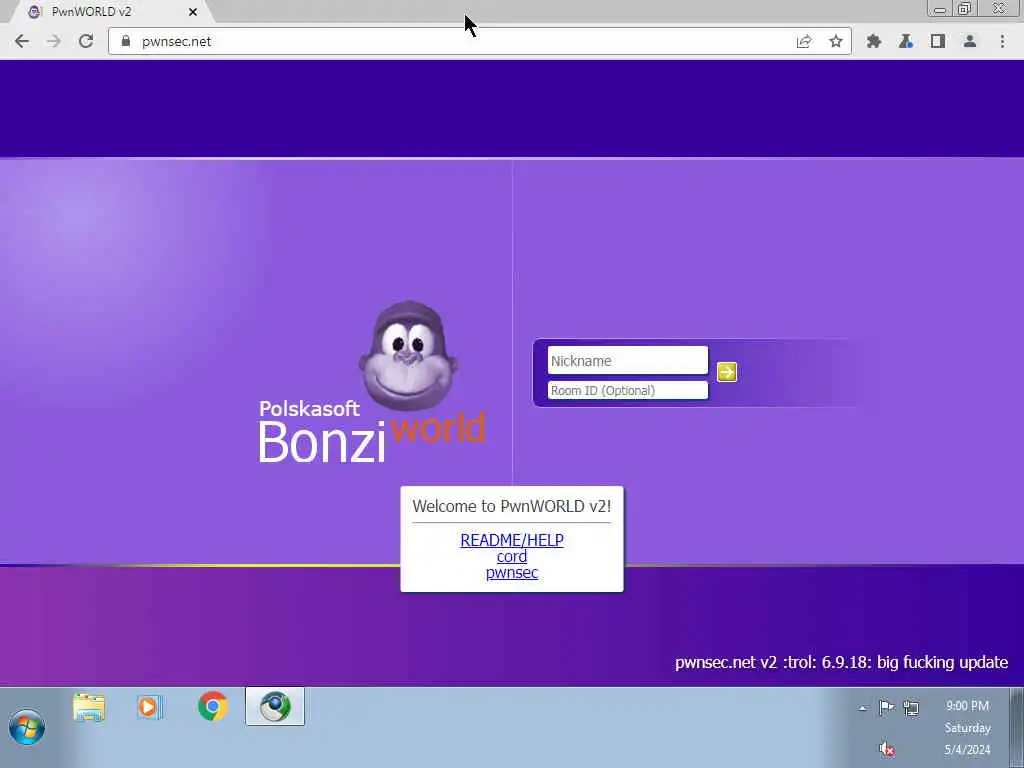Click the Show desktop strip

tap(1017, 727)
